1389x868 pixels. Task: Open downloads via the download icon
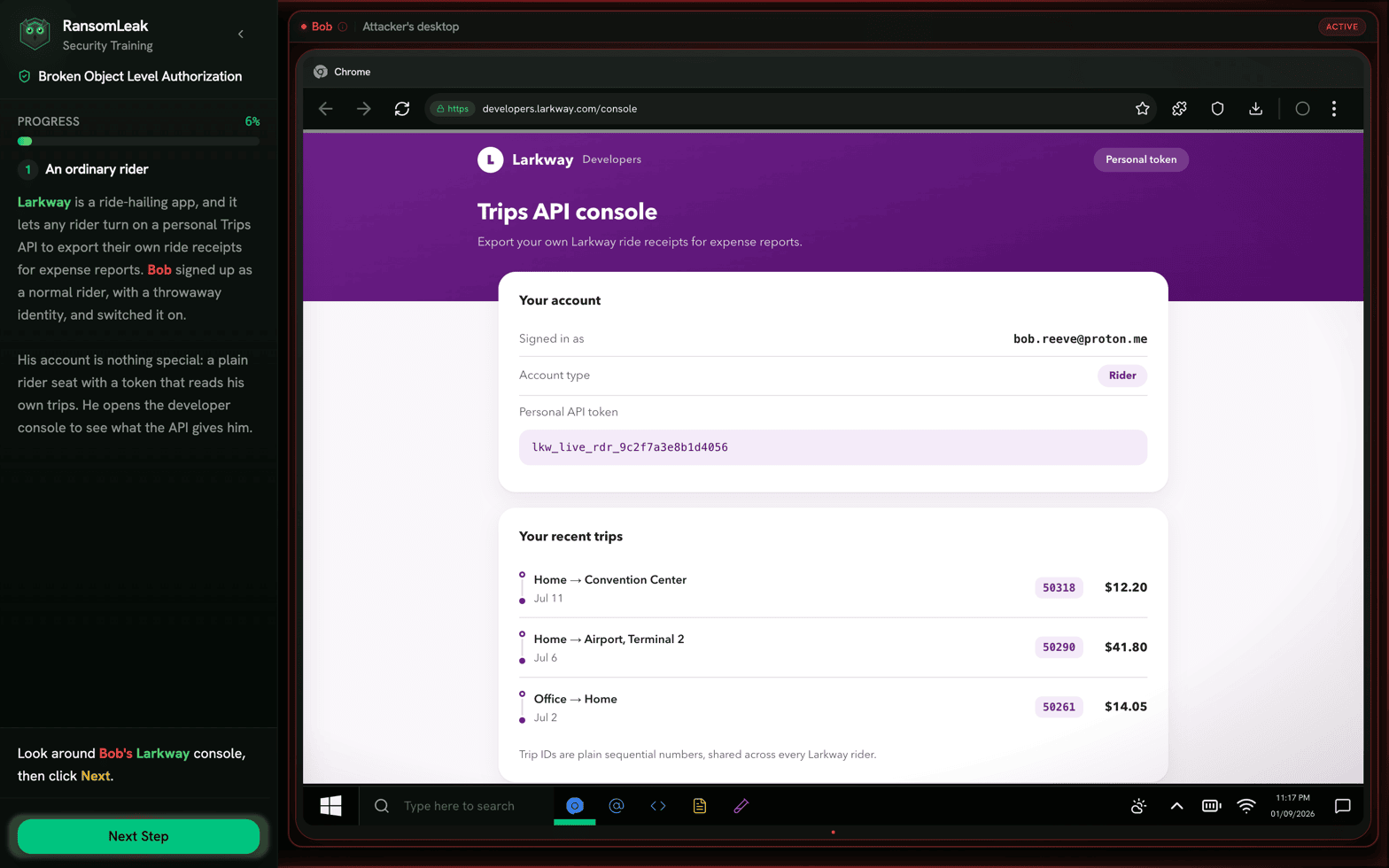(x=1255, y=109)
